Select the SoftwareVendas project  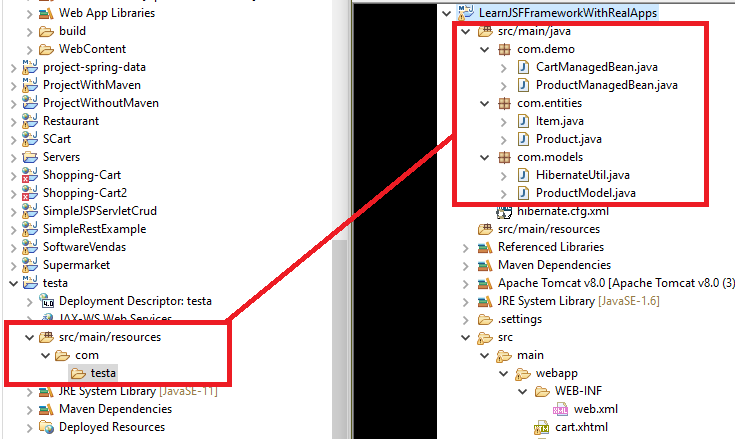(x=84, y=247)
